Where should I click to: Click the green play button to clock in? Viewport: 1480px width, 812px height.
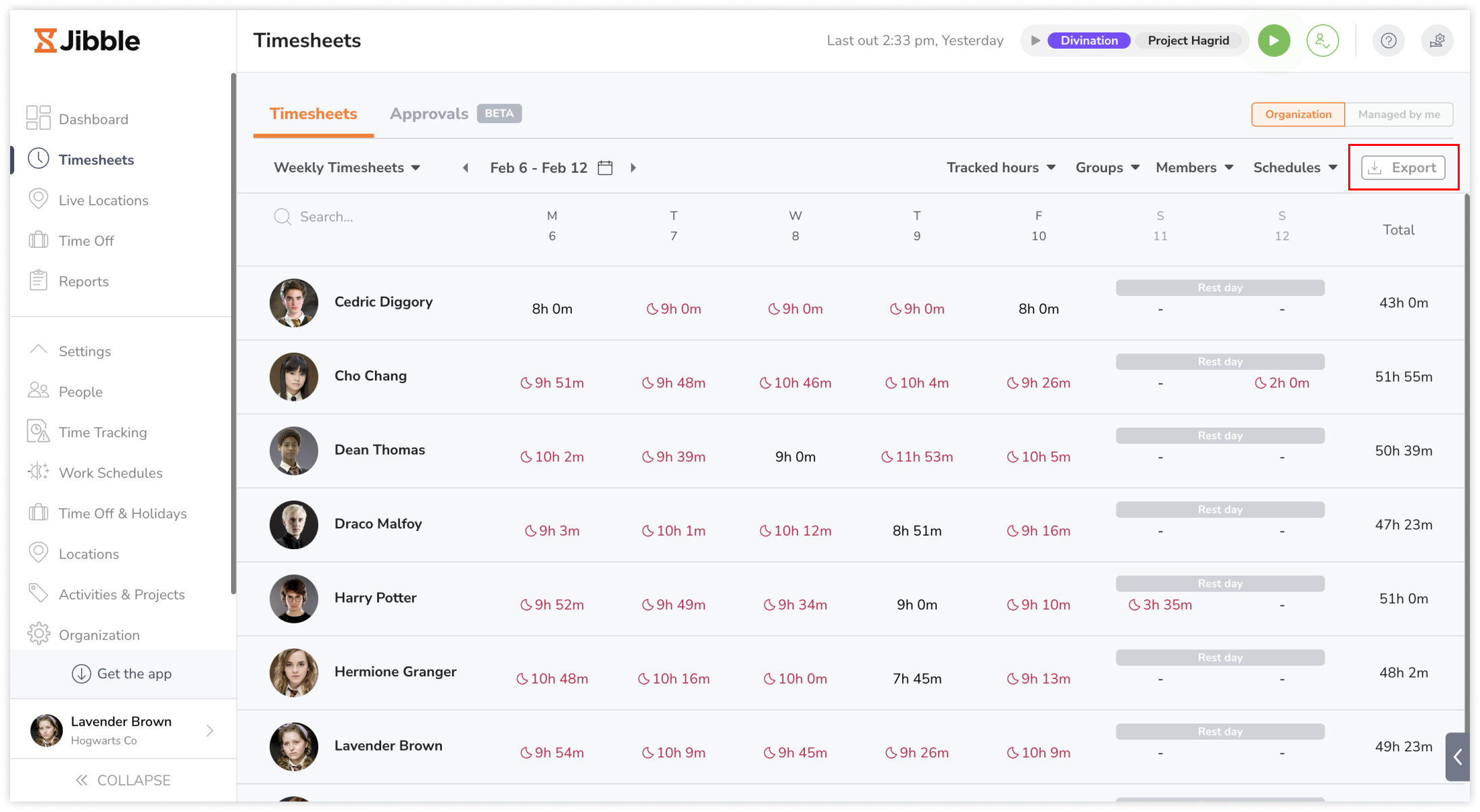pos(1273,40)
